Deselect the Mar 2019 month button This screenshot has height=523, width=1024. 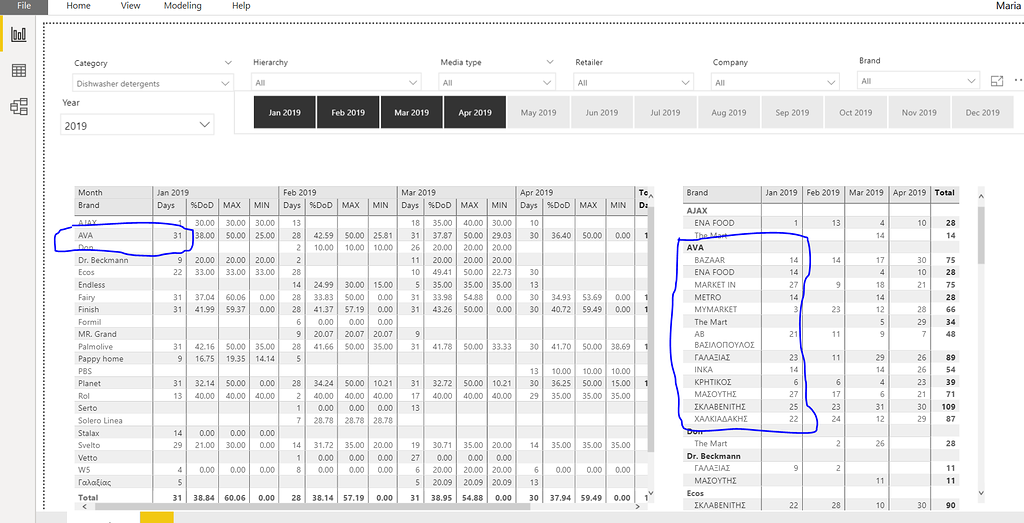tap(411, 112)
